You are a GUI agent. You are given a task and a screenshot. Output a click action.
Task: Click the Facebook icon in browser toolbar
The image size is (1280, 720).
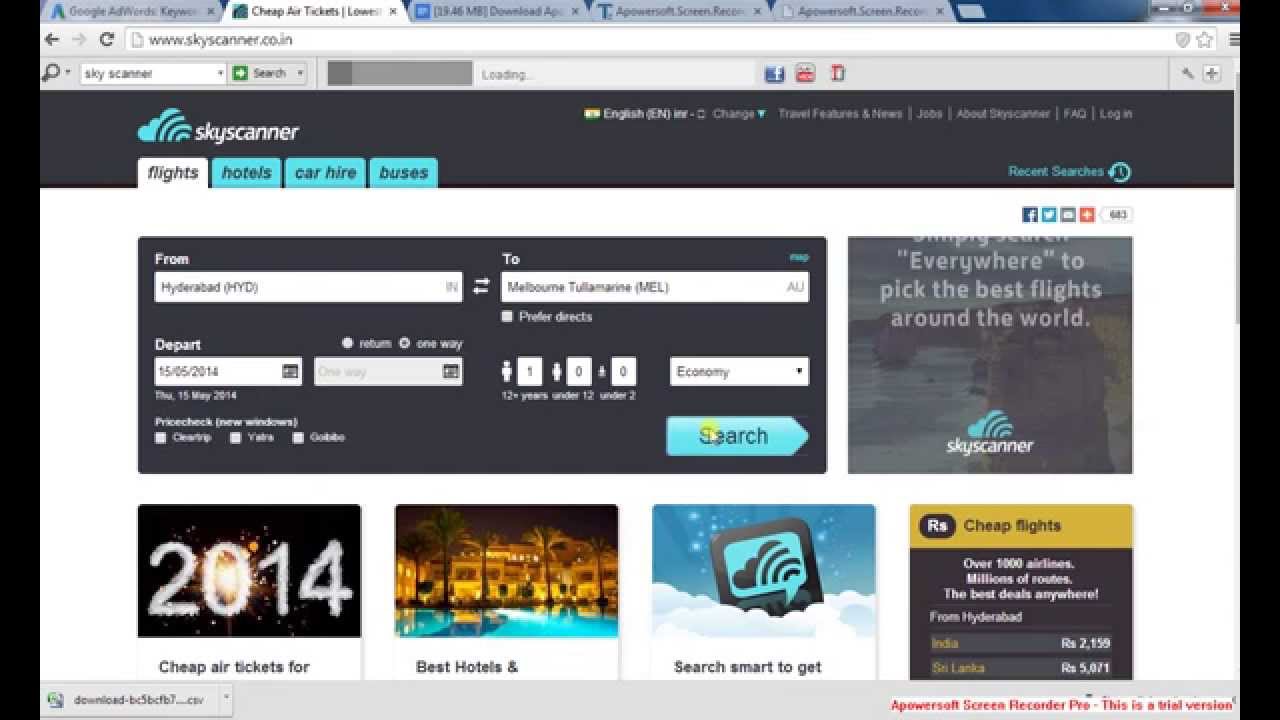point(774,74)
